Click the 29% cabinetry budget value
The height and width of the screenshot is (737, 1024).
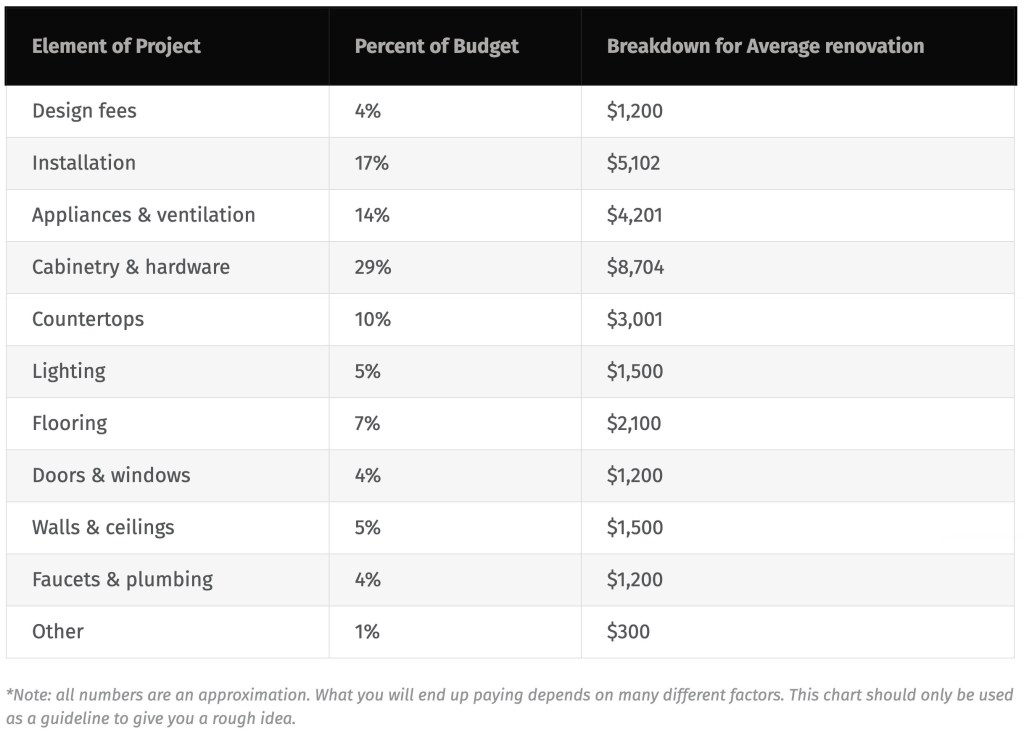(x=373, y=267)
